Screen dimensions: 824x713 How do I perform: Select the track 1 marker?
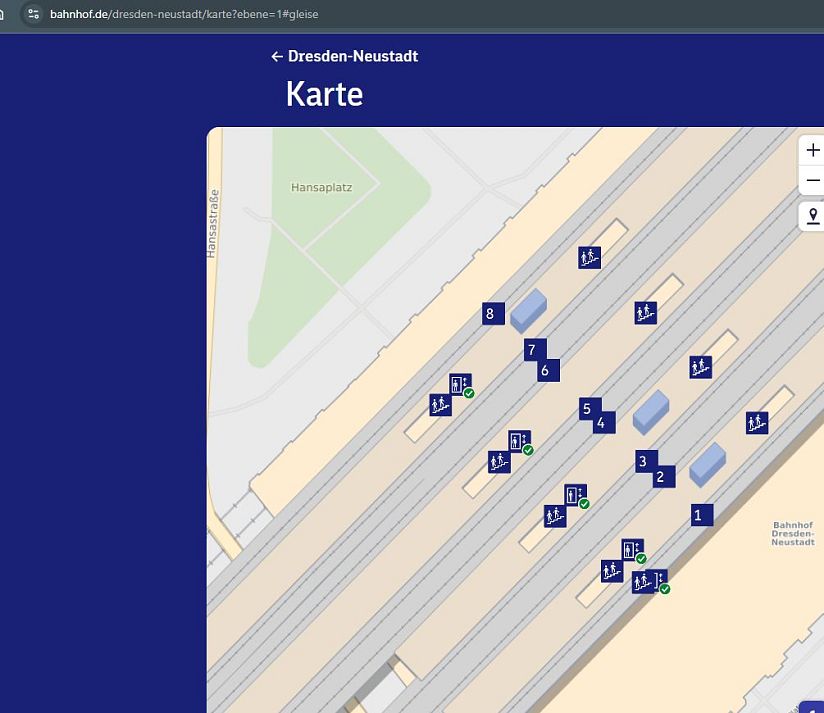point(699,515)
